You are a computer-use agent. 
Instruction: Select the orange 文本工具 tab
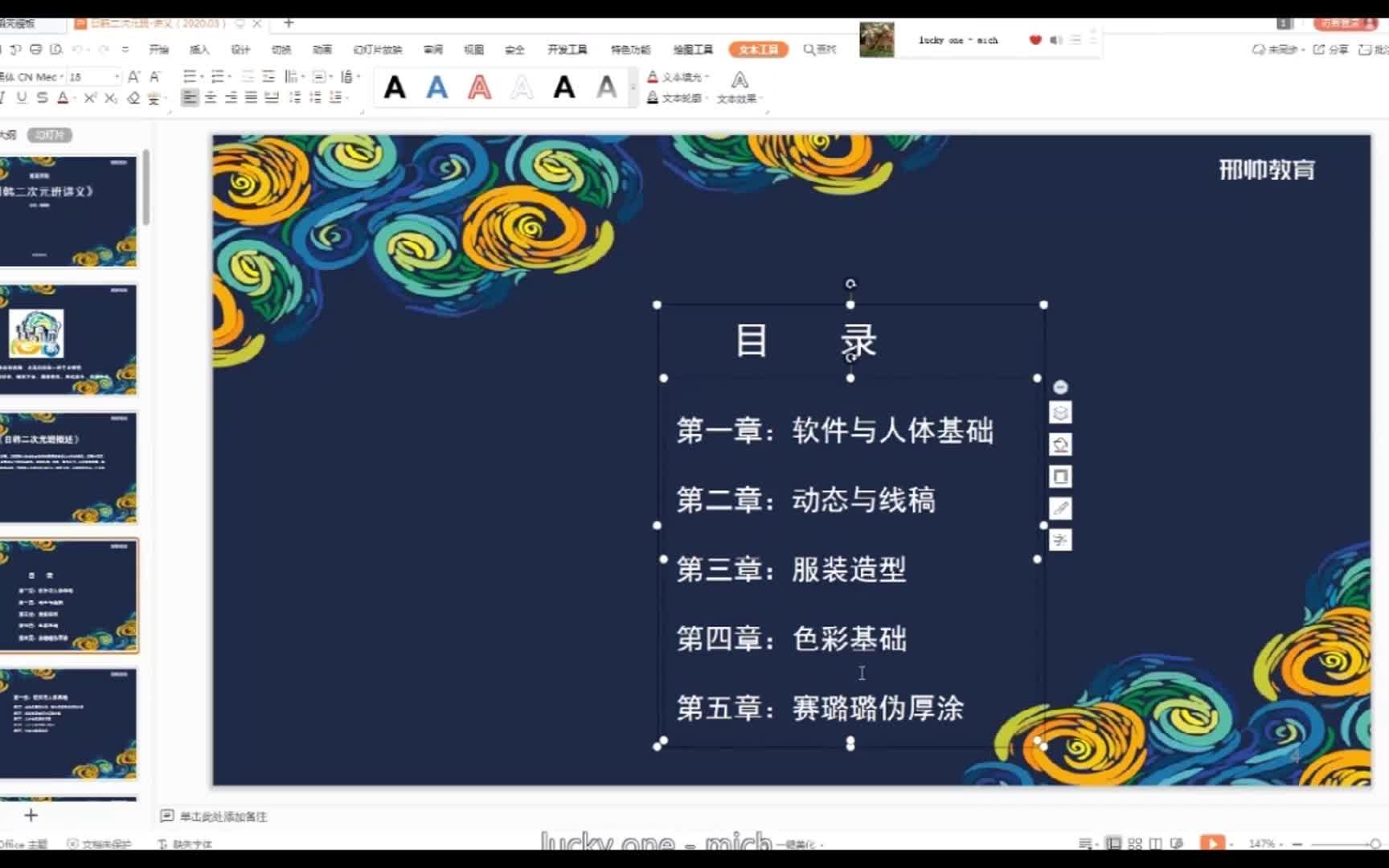759,50
